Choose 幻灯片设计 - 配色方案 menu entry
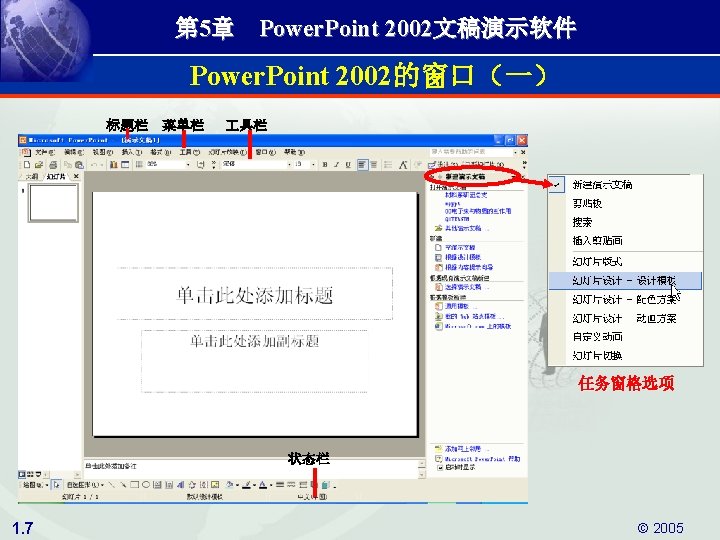Image resolution: width=720 pixels, height=540 pixels. pos(625,300)
